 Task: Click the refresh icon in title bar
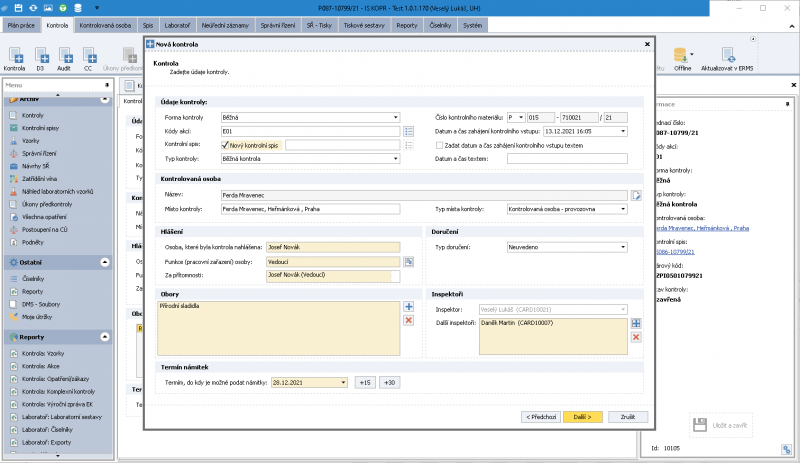click(33, 8)
